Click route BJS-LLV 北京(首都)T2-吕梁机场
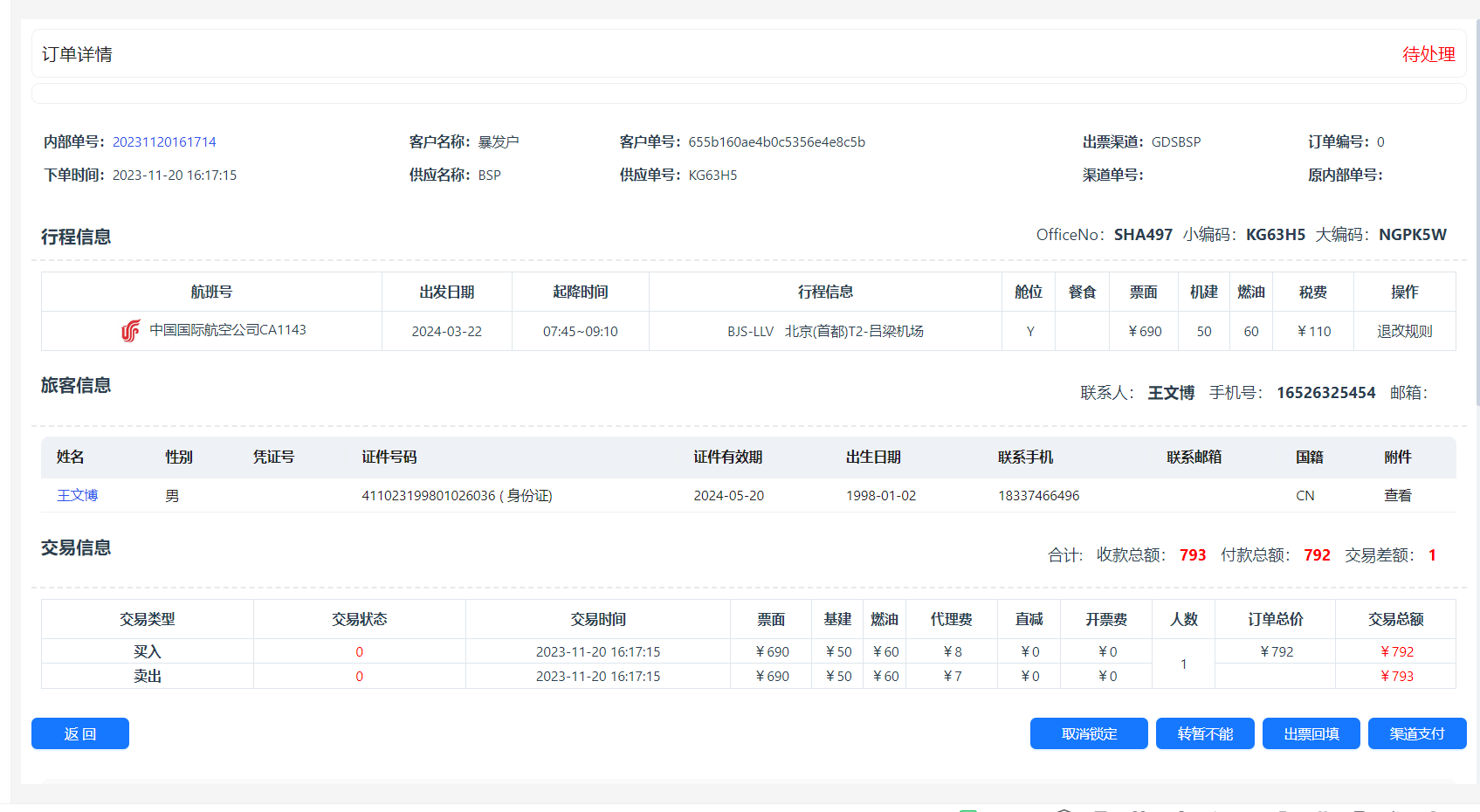The height and width of the screenshot is (812, 1480). coord(825,331)
